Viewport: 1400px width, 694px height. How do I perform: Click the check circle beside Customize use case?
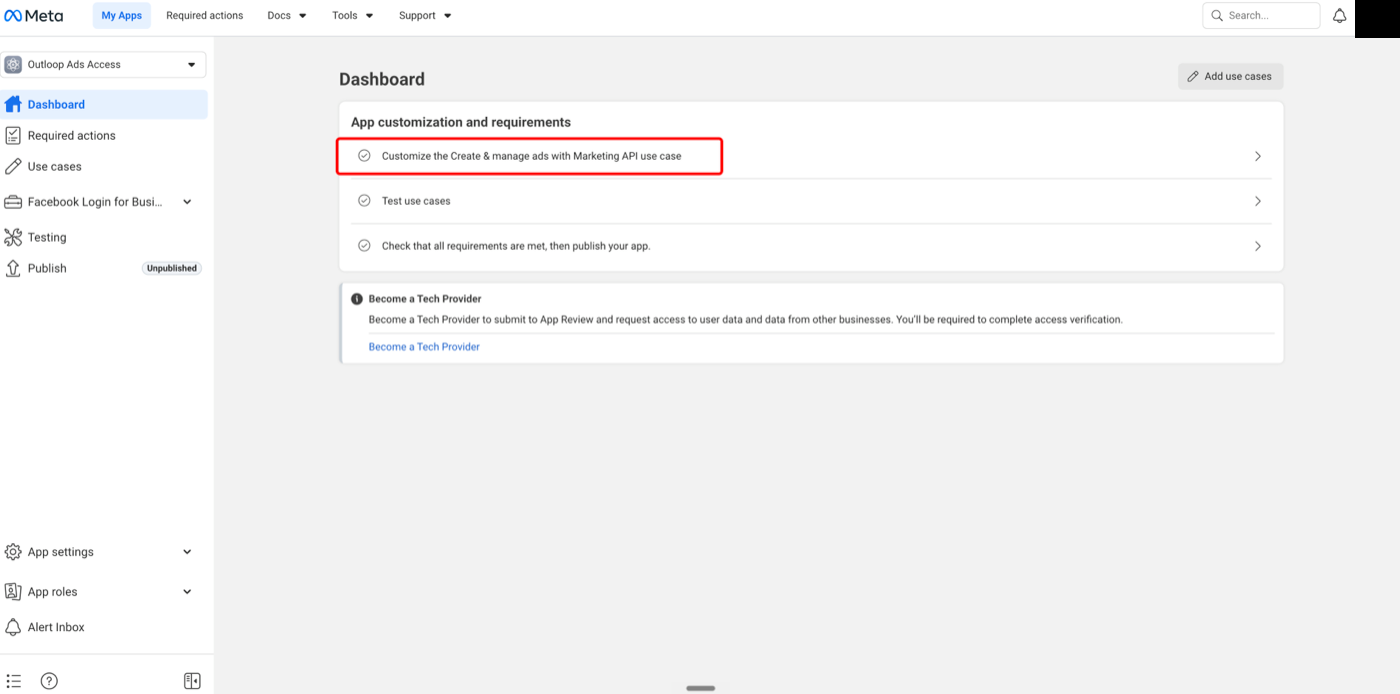tap(364, 156)
